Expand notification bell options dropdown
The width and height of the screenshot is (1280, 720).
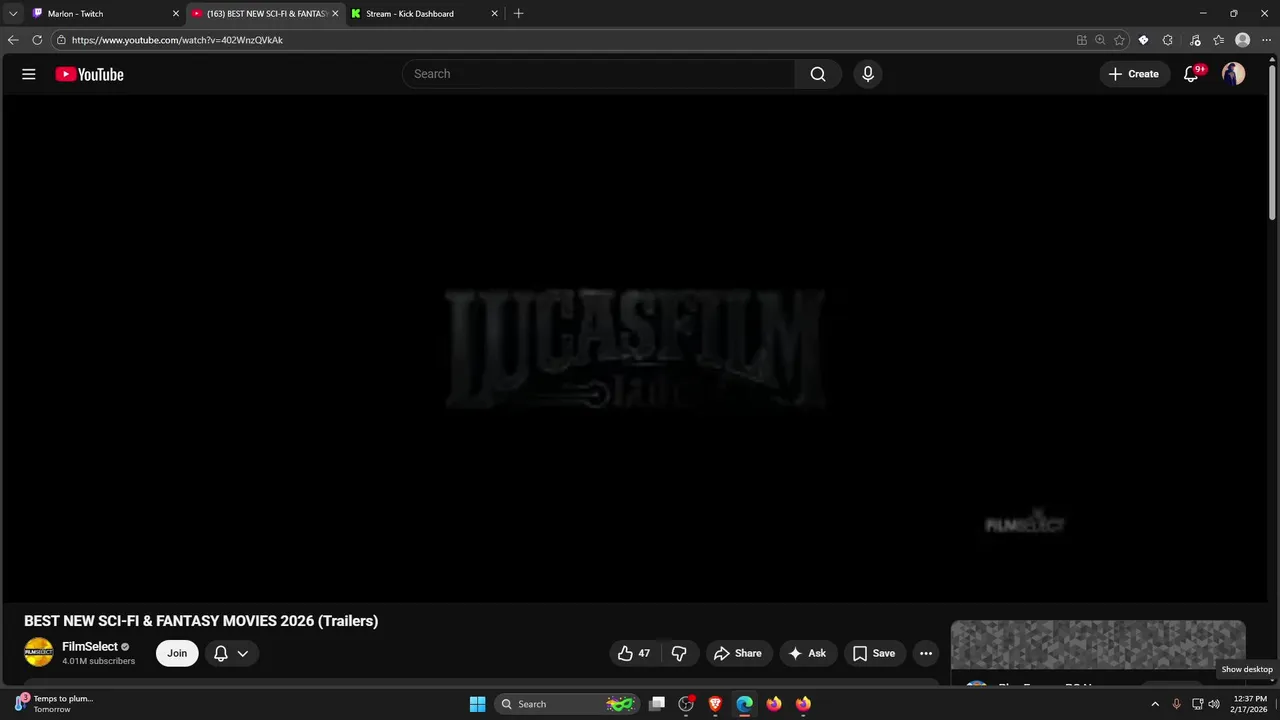pyautogui.click(x=242, y=653)
